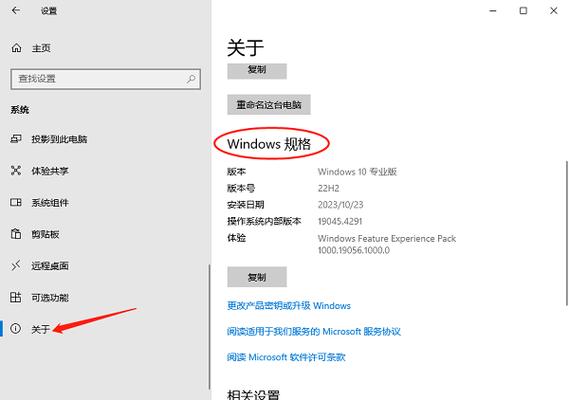Open 更改产品密钥或升级 Windows link
The height and width of the screenshot is (400, 569).
(289, 306)
